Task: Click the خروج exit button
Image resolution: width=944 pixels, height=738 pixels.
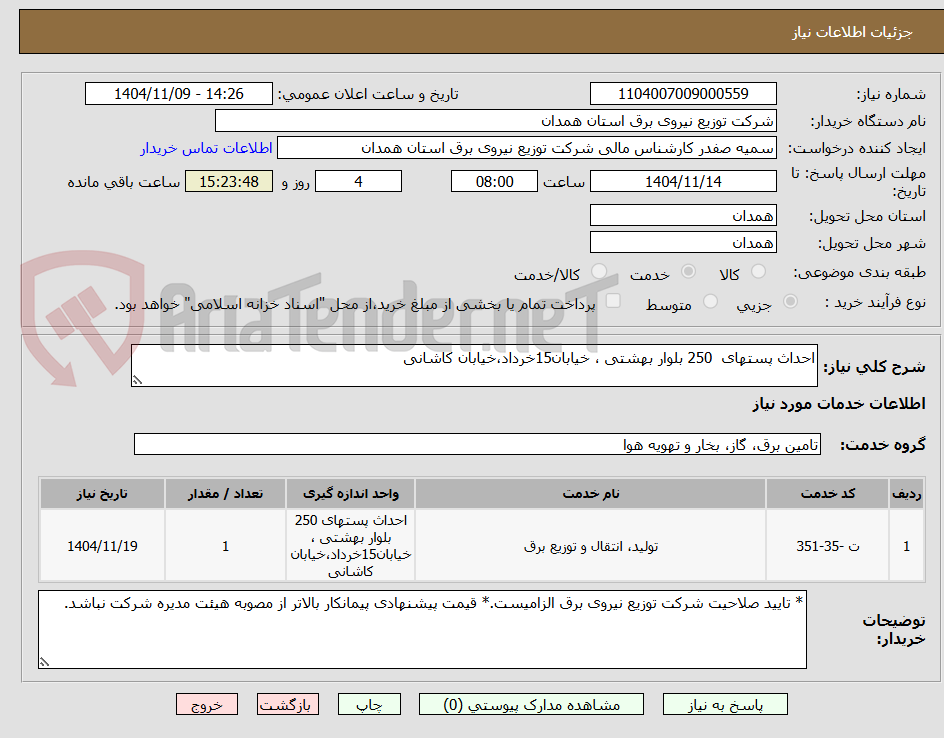Action: [x=206, y=704]
